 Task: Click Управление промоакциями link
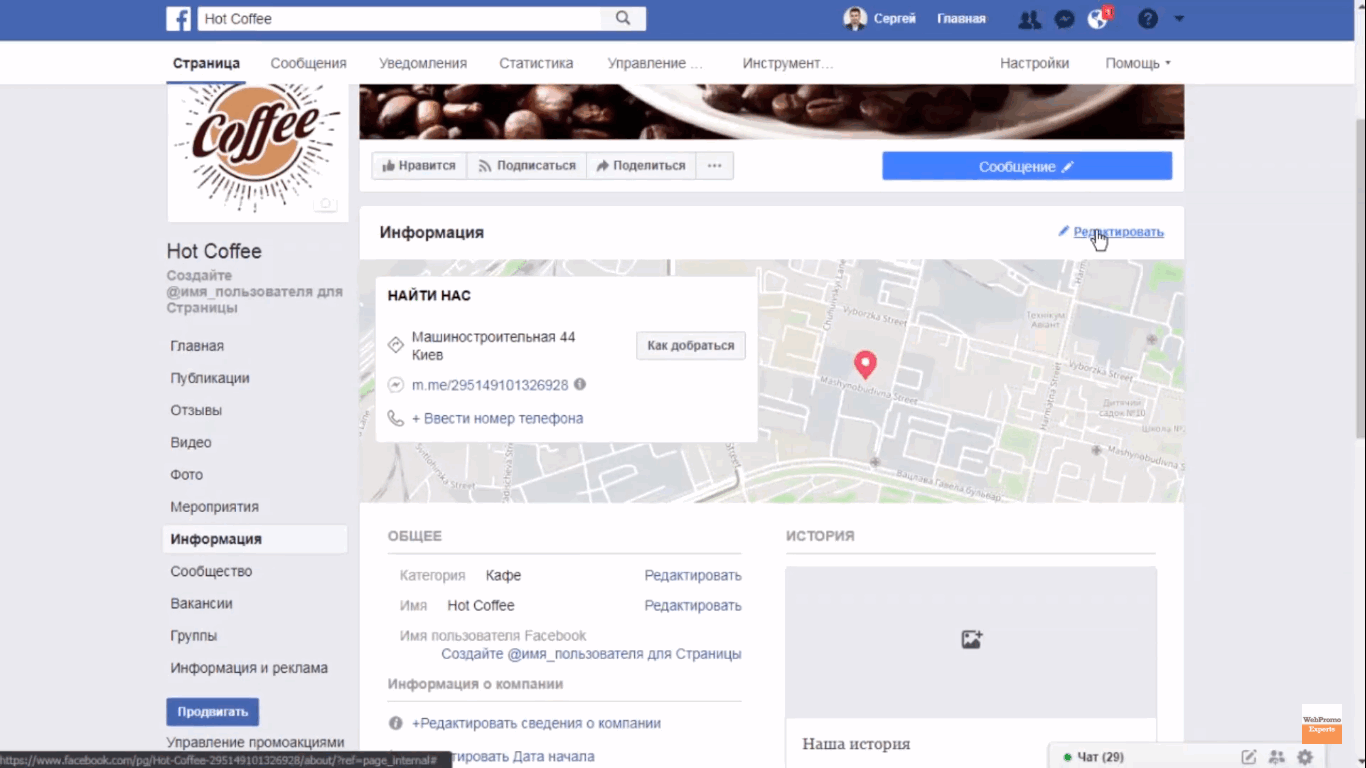255,743
